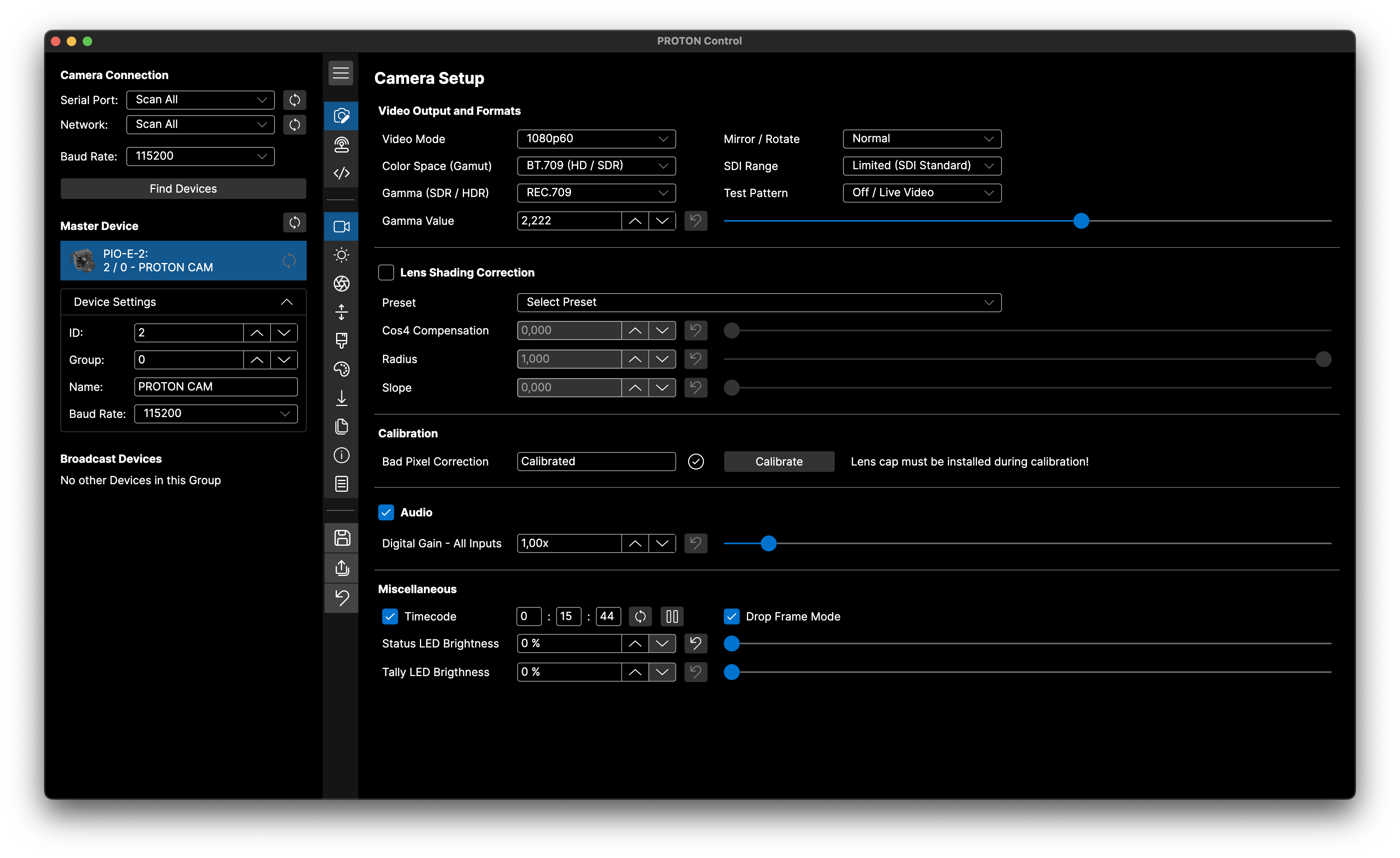
Task: Expand the Test Pattern dropdown
Action: point(922,193)
